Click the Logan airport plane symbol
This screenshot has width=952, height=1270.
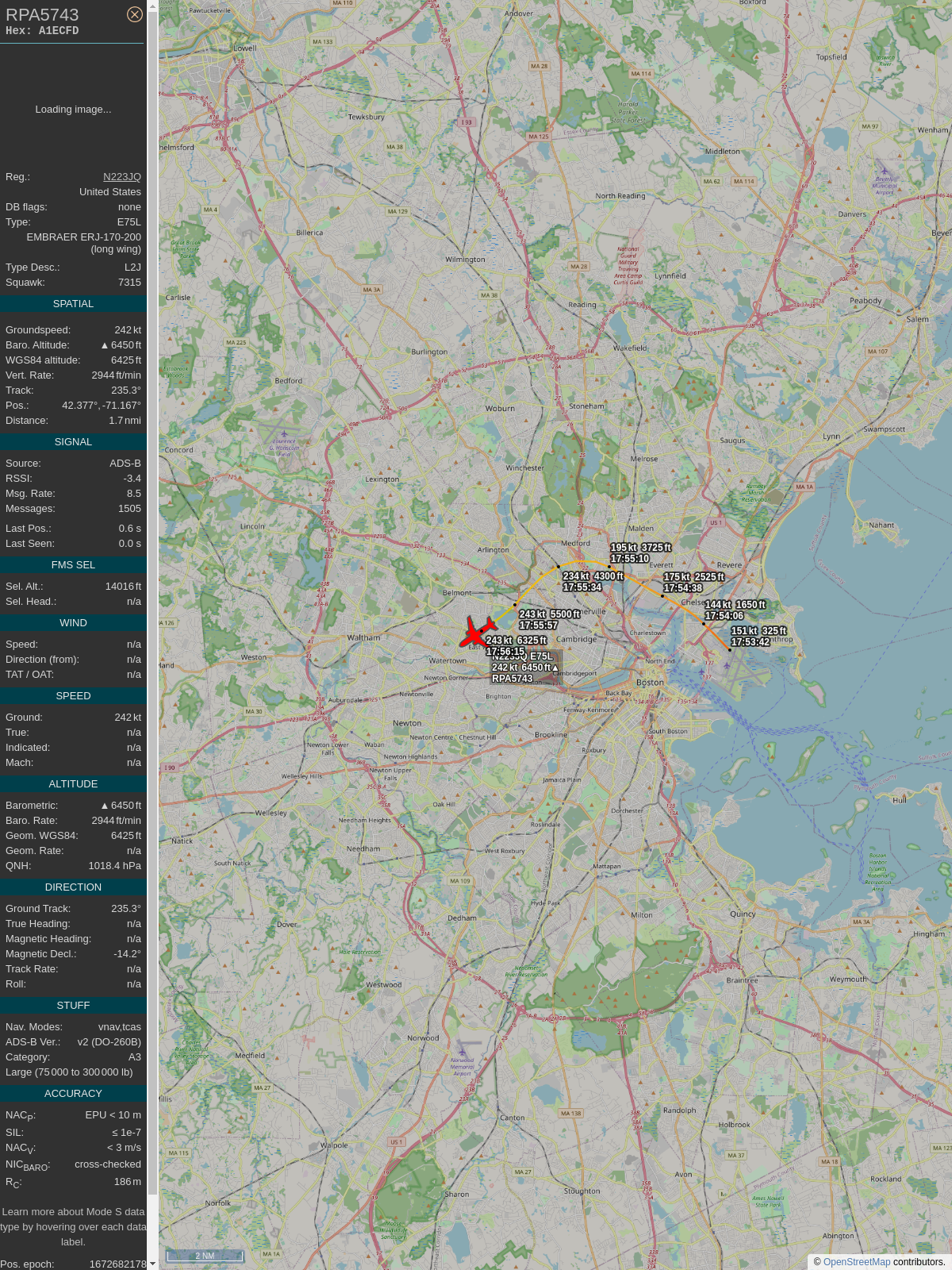pyautogui.click(x=726, y=665)
